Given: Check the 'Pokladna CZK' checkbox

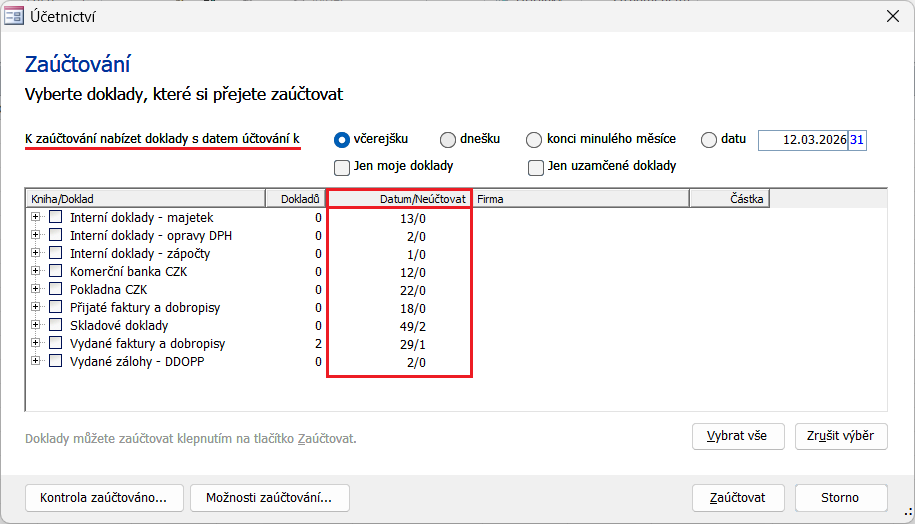Looking at the screenshot, I should (x=55, y=289).
